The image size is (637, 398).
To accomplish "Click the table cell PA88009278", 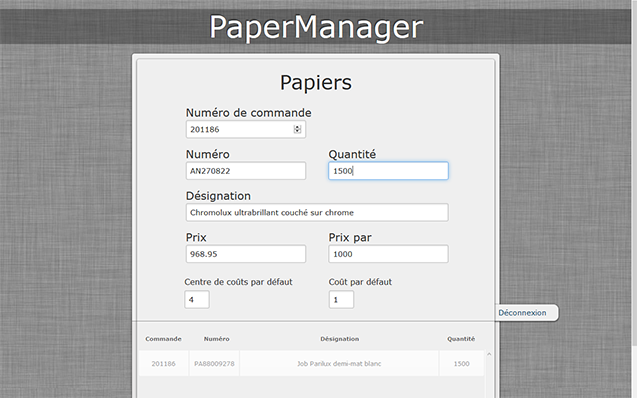I will [x=214, y=363].
